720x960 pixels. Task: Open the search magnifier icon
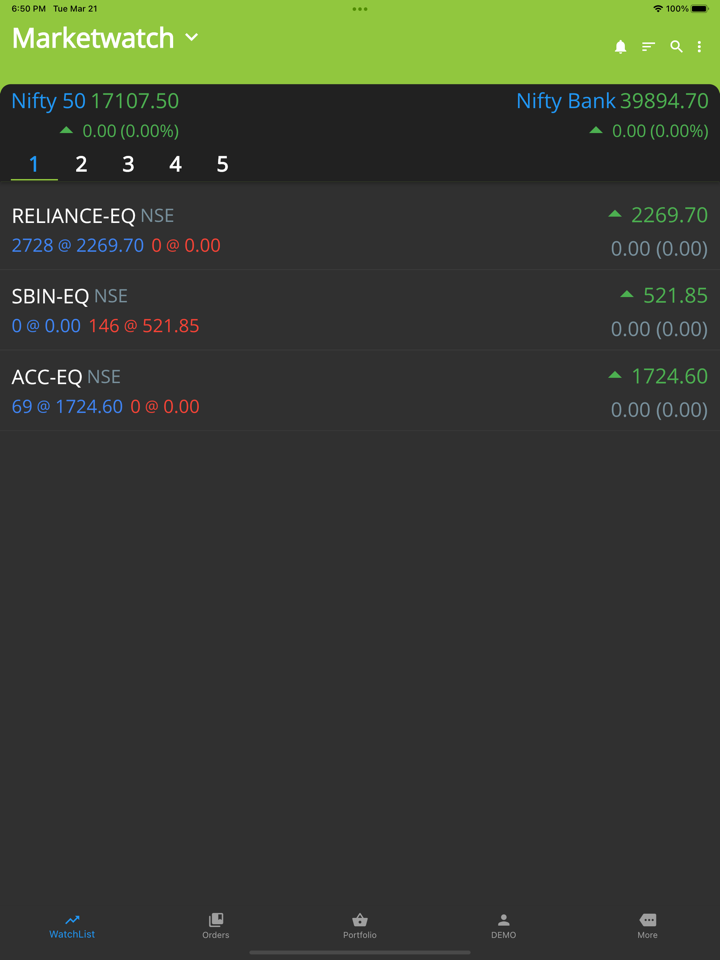pos(676,47)
